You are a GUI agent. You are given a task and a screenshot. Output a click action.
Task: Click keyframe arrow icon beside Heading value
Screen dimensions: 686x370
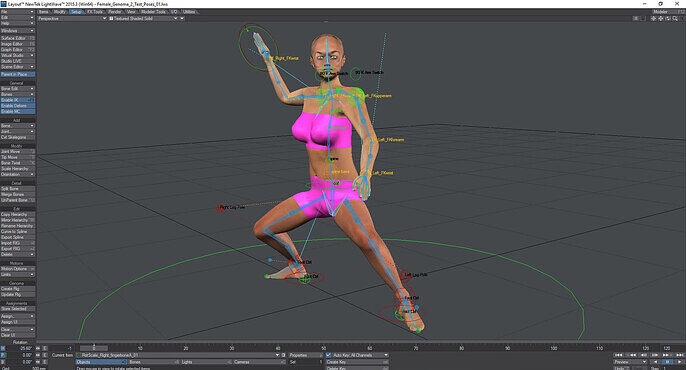click(38, 349)
